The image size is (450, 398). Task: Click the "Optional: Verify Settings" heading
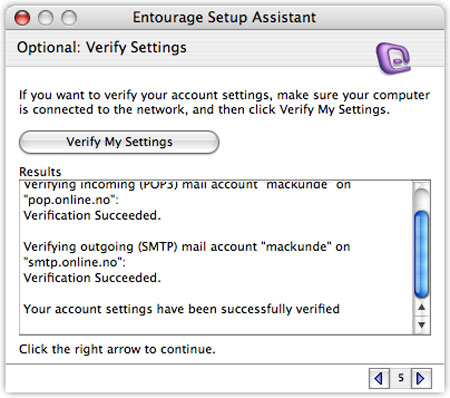tap(102, 47)
